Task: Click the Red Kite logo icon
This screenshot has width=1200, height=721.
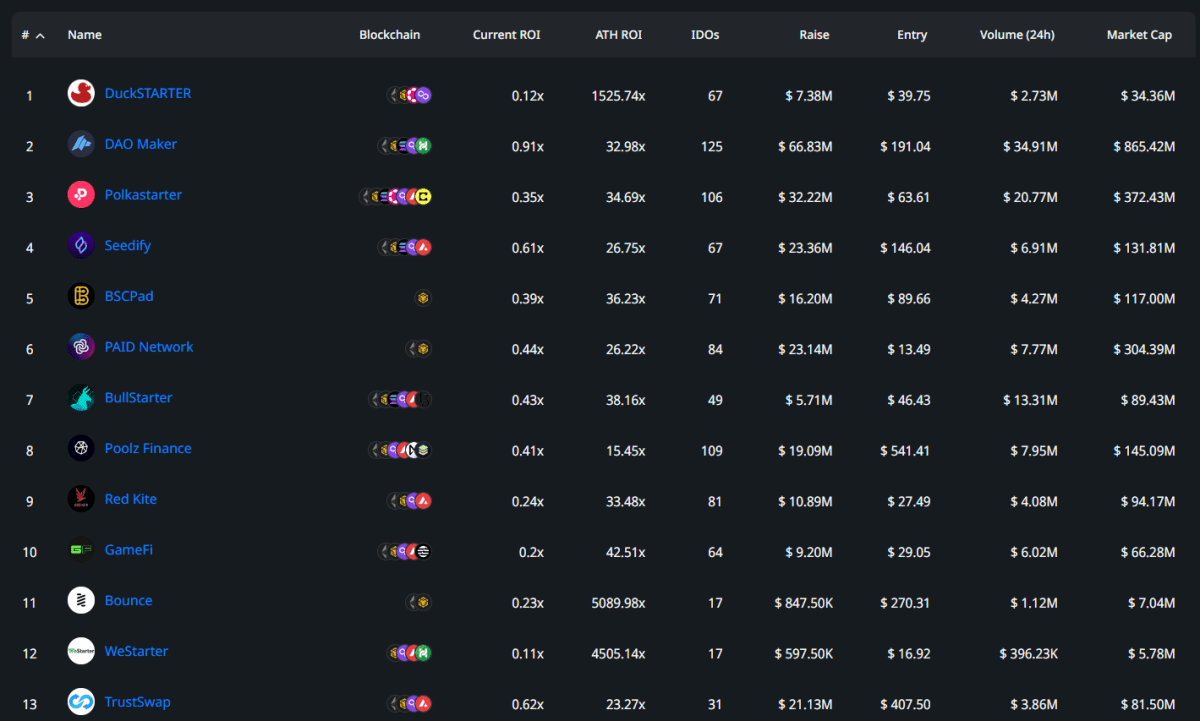Action: tap(81, 499)
